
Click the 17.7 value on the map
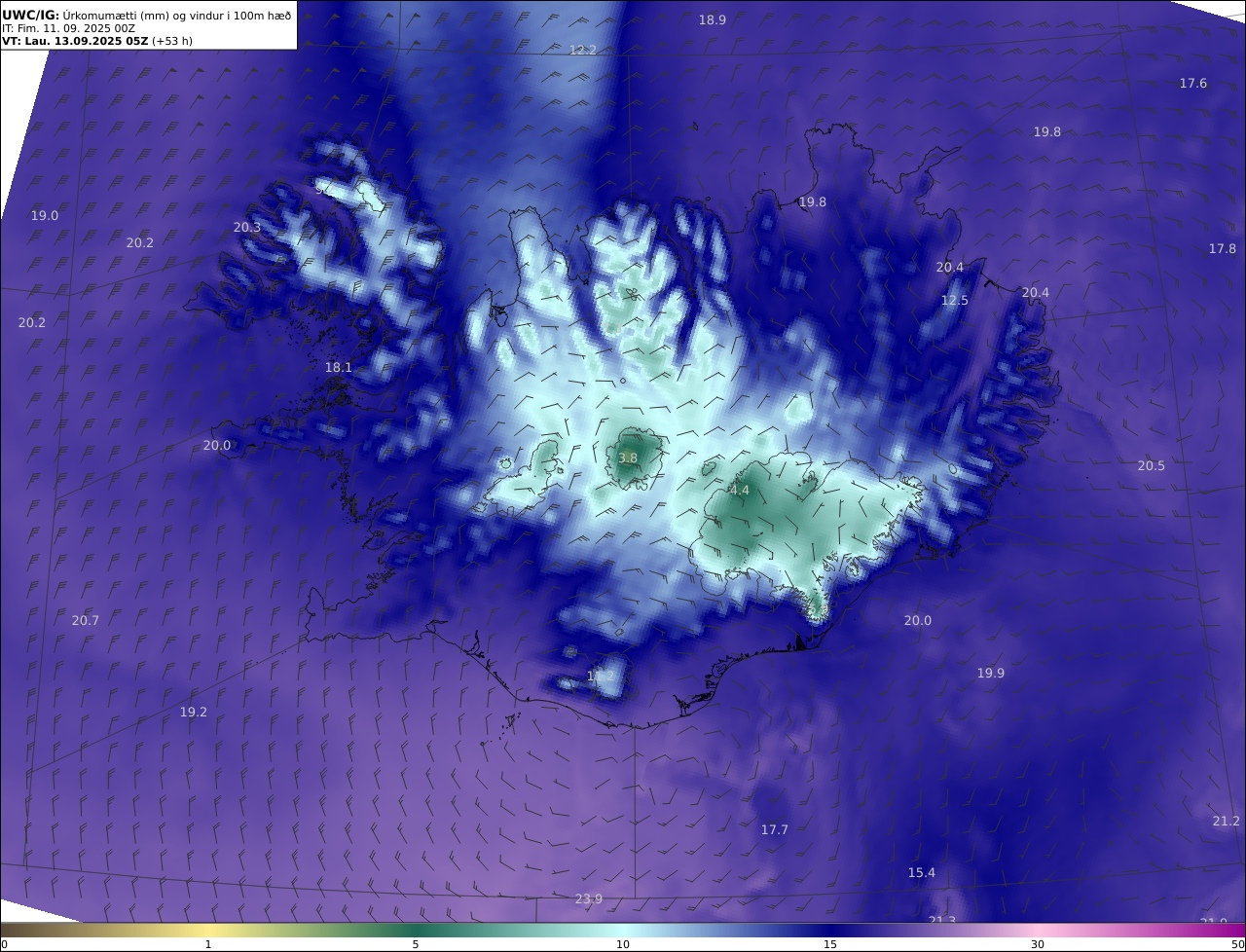pos(775,830)
